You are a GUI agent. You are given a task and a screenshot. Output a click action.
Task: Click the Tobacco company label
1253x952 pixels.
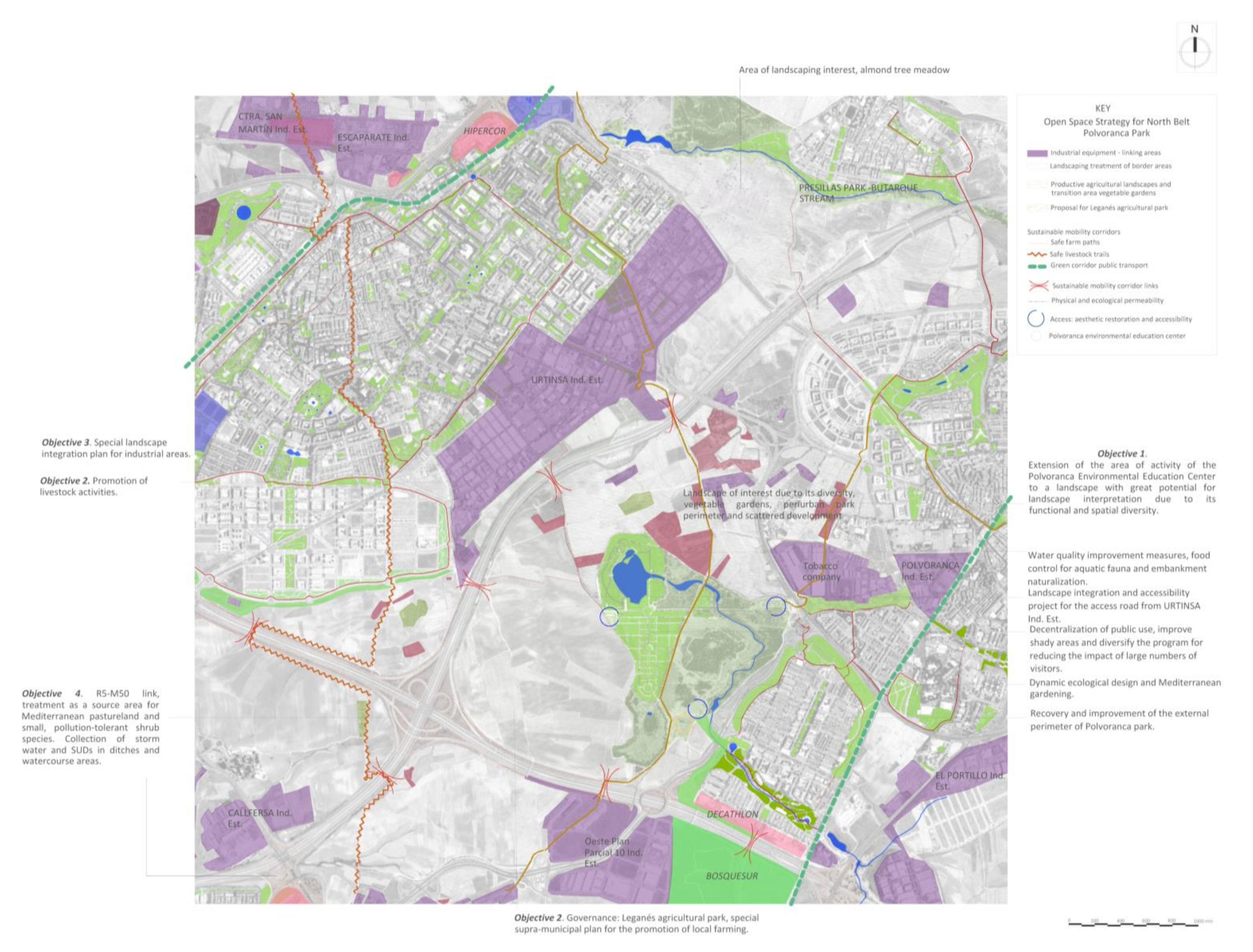tap(821, 571)
